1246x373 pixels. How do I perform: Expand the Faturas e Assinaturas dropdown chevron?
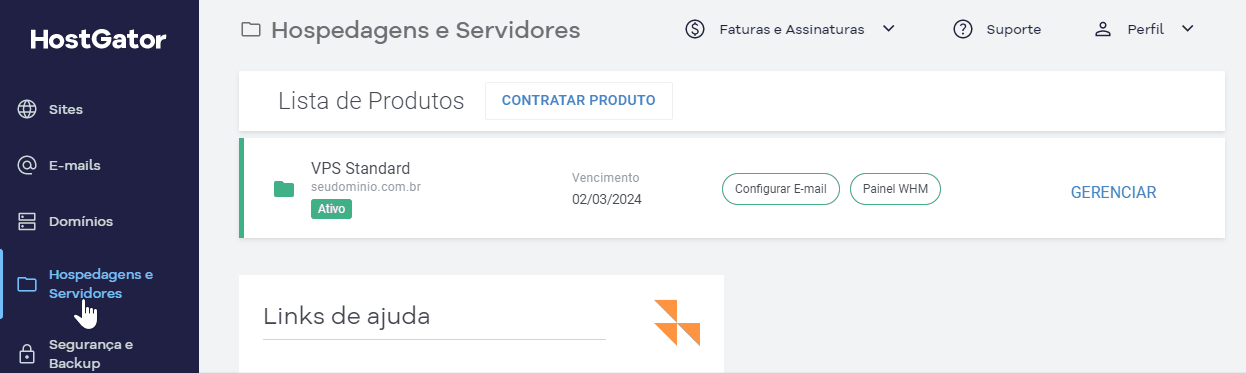pyautogui.click(x=888, y=29)
